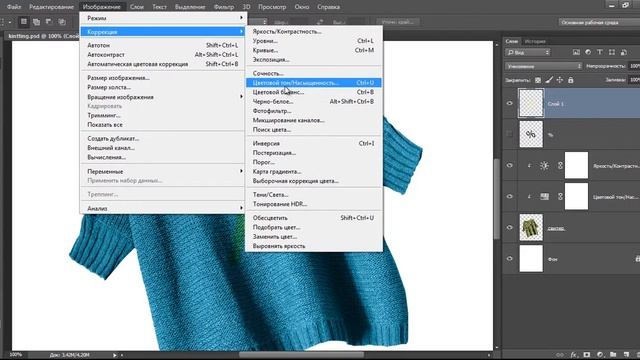The image size is (640, 360).
Task: Click the mask link icon on Цветовой тон layer
Action: 560,196
